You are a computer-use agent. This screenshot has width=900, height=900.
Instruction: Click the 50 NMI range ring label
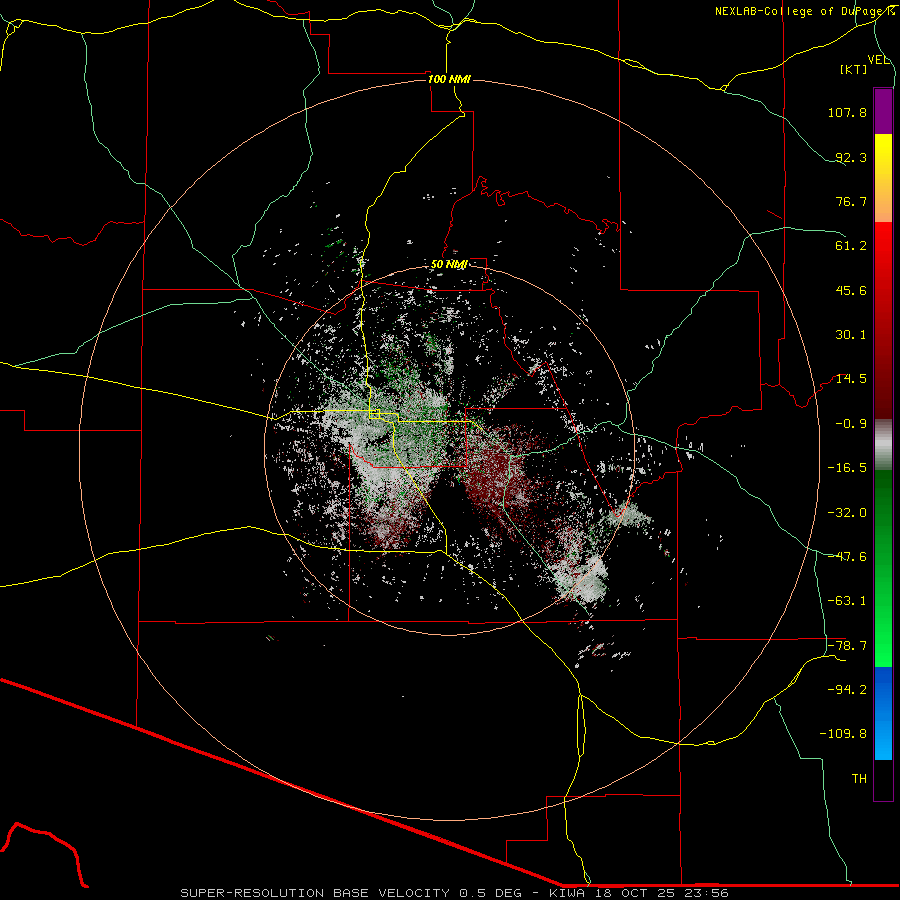click(449, 264)
